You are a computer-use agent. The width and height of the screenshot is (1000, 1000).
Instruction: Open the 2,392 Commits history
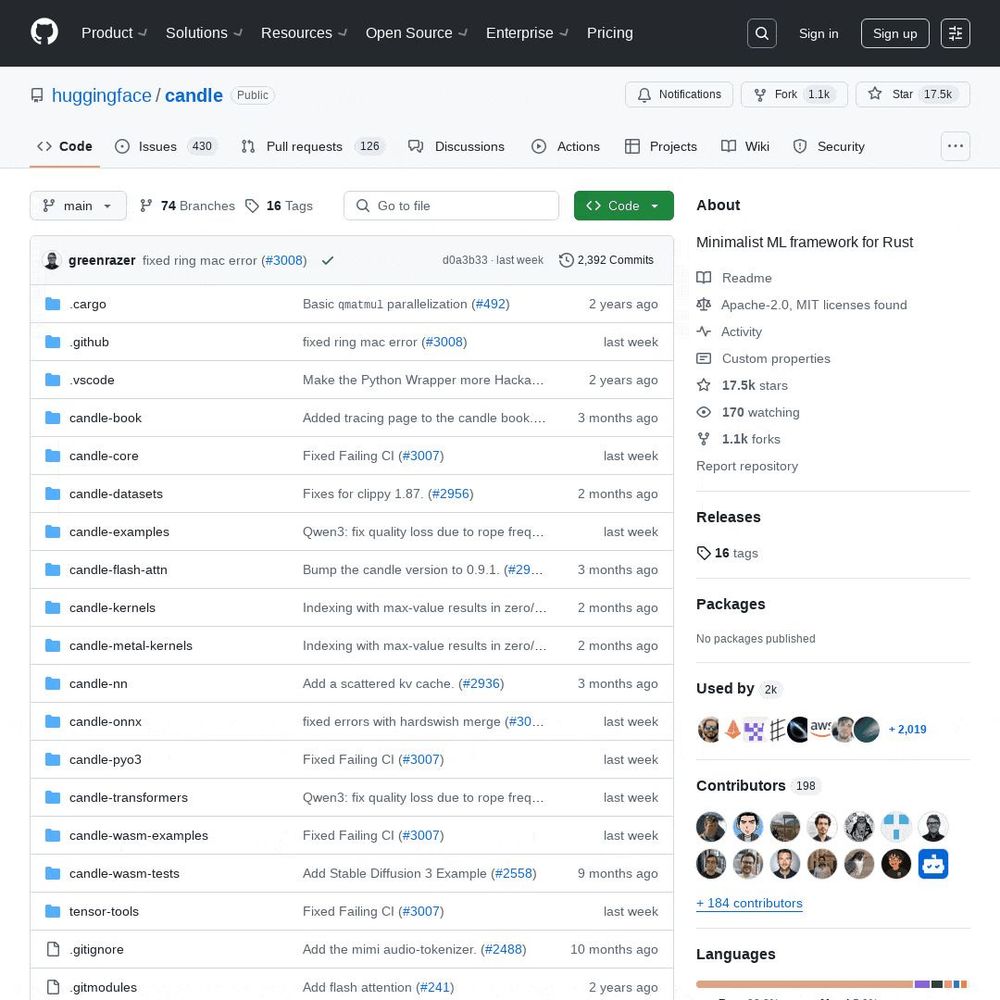pyautogui.click(x=607, y=260)
